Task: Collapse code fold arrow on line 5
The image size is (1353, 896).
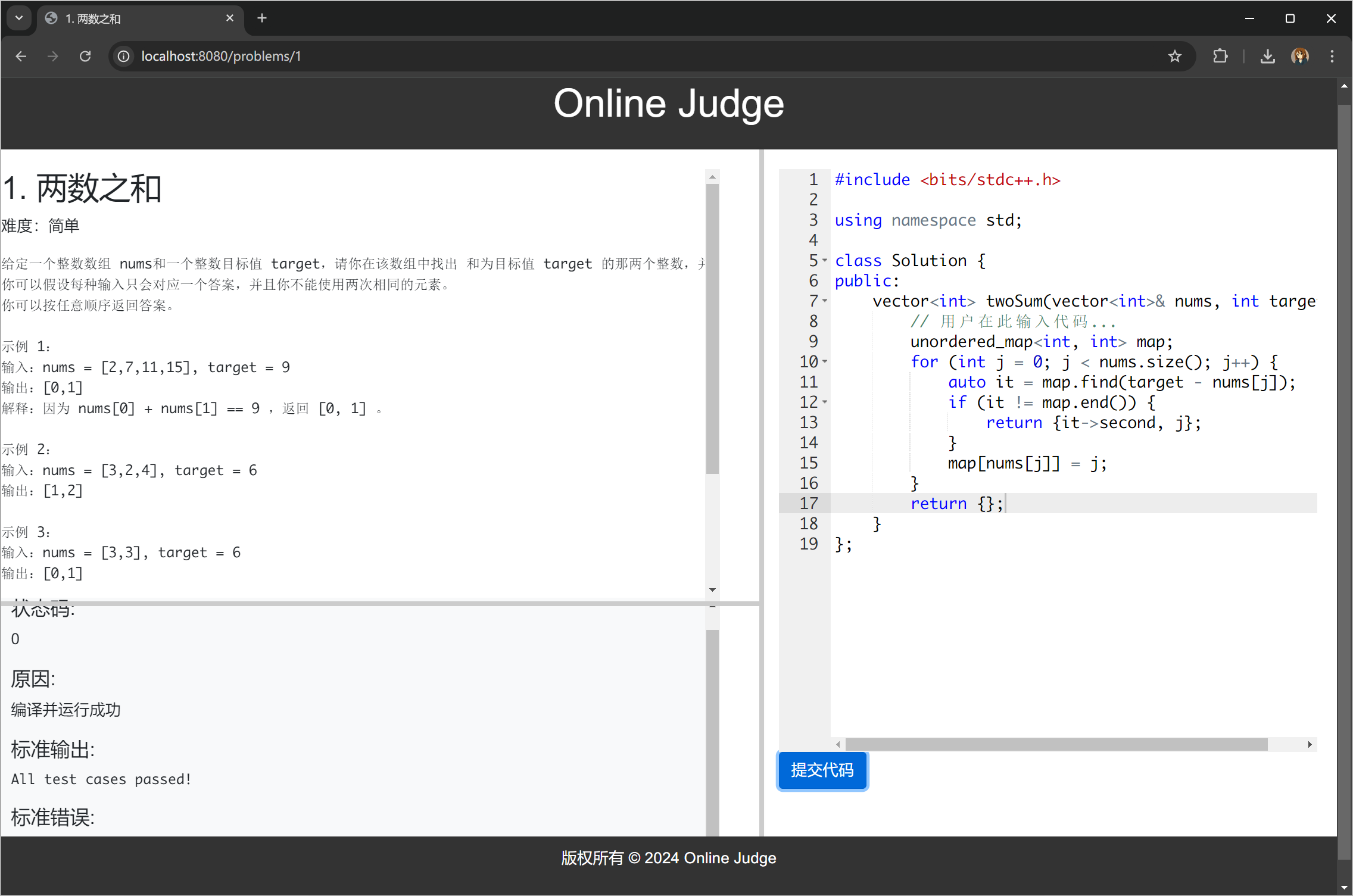Action: pyautogui.click(x=825, y=260)
